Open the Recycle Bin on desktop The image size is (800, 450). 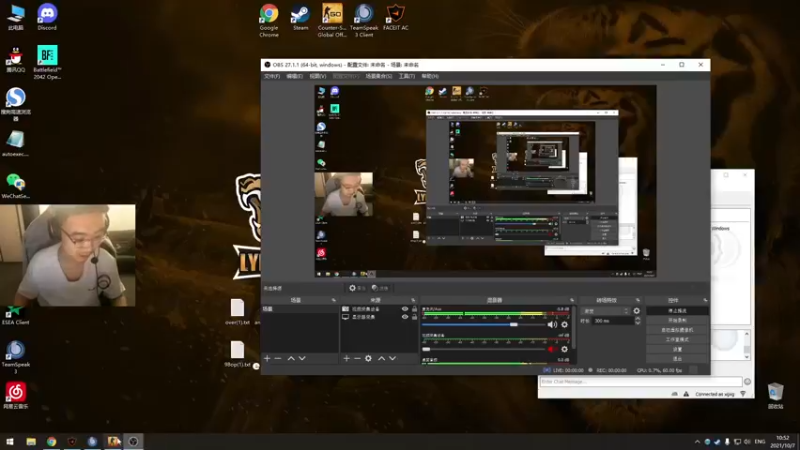(x=775, y=396)
